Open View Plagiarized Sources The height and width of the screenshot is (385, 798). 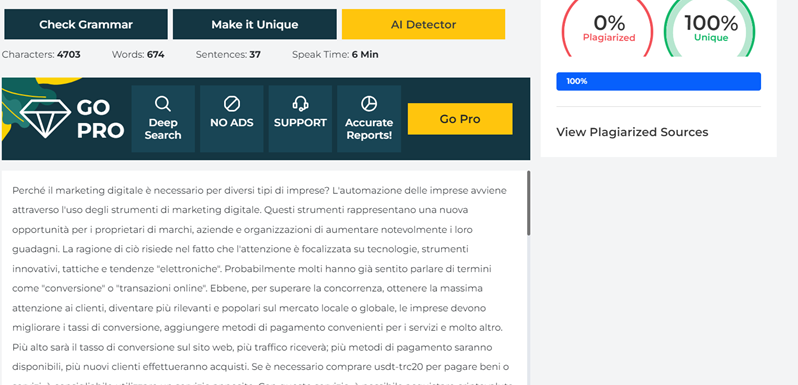(x=632, y=132)
